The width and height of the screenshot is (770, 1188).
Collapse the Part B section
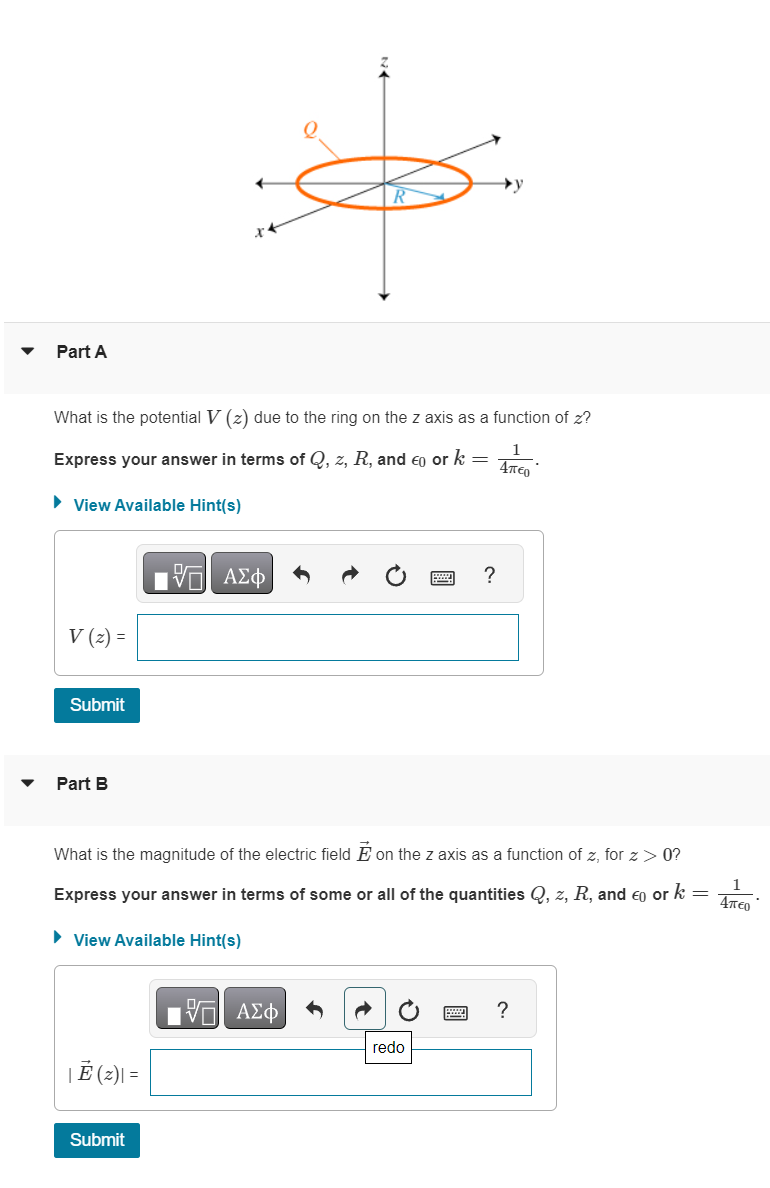[x=26, y=784]
